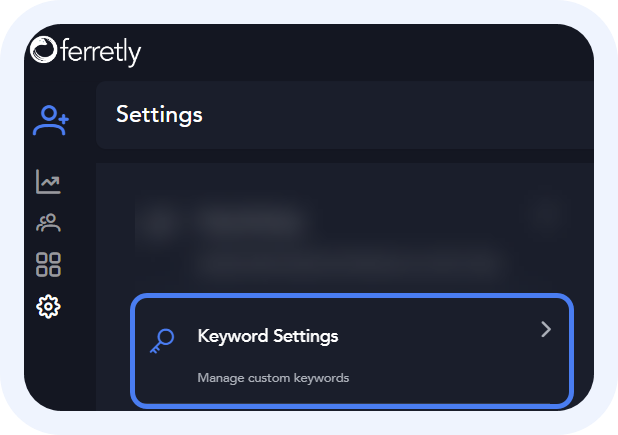Click the empty area of the Settings header bar
This screenshot has width=618, height=435.
click(400, 114)
